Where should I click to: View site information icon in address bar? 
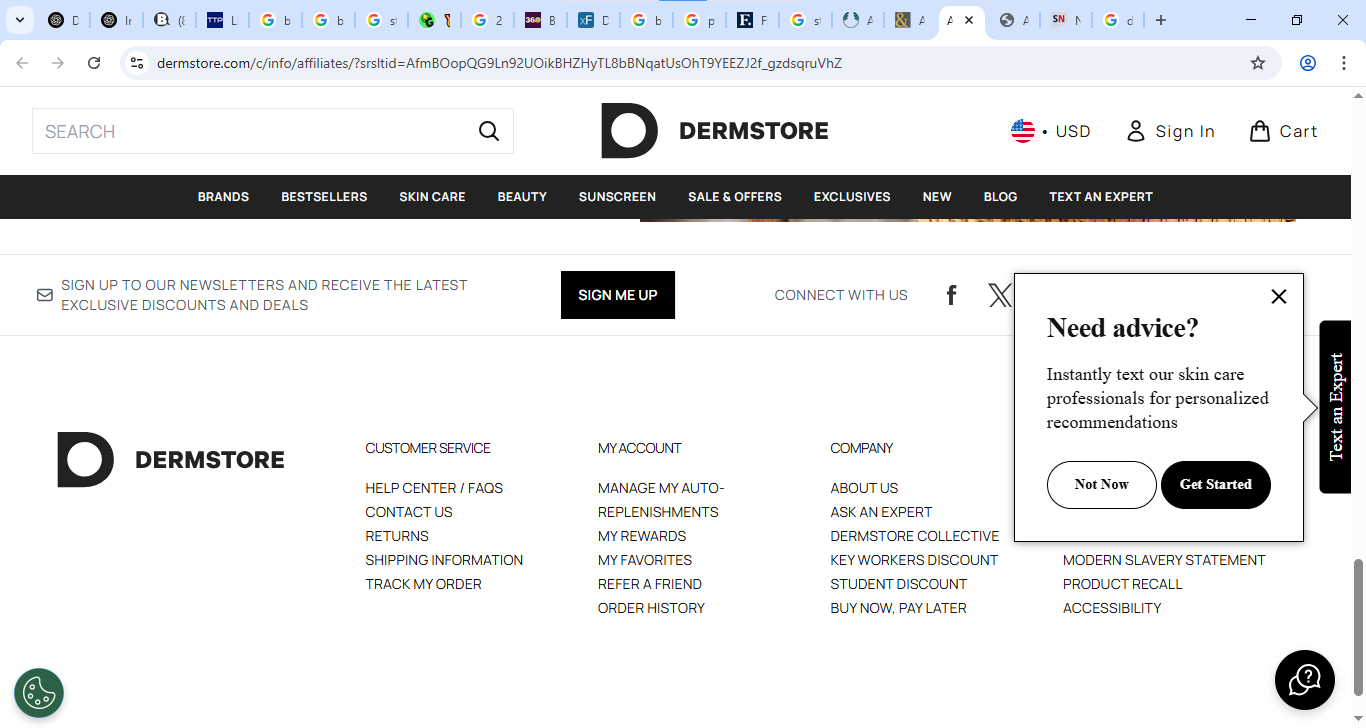click(137, 63)
